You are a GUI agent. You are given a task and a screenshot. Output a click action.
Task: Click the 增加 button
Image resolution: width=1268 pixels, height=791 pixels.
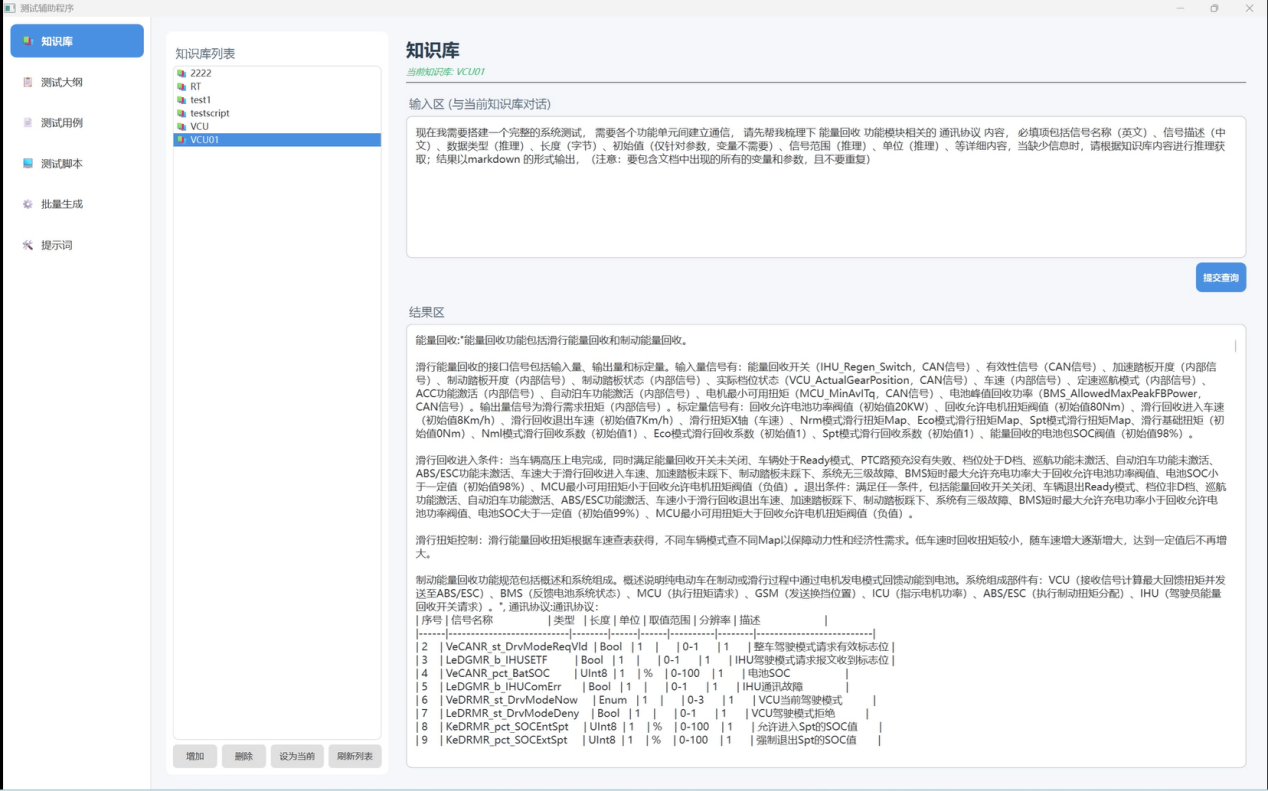click(195, 756)
